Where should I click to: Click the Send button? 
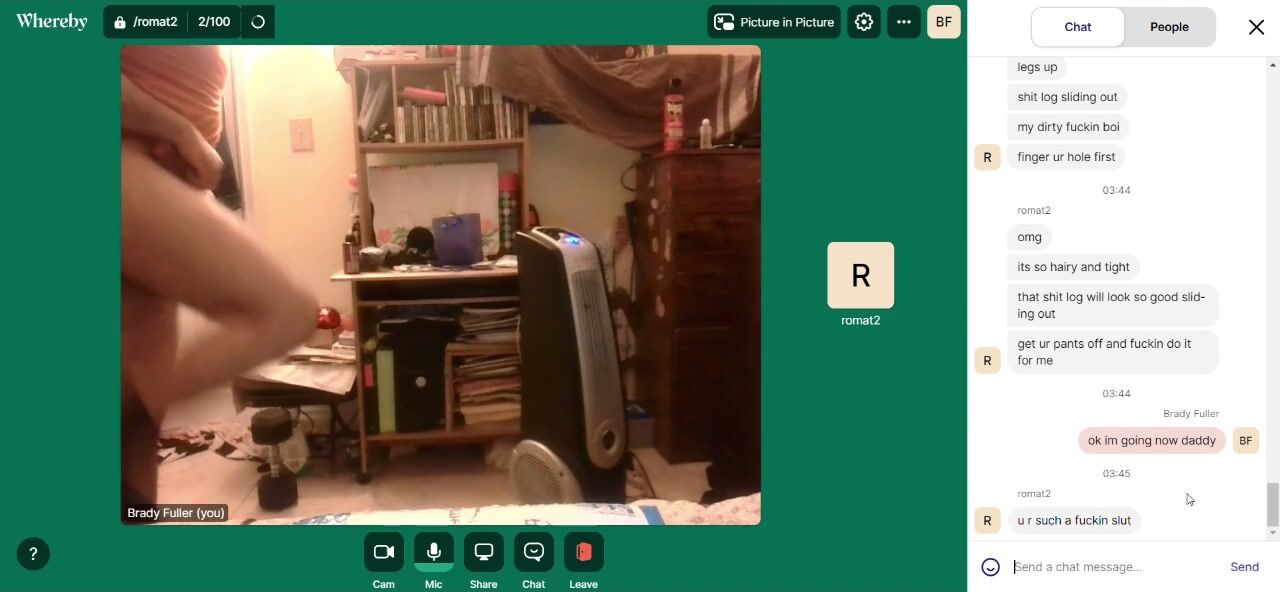click(1244, 567)
